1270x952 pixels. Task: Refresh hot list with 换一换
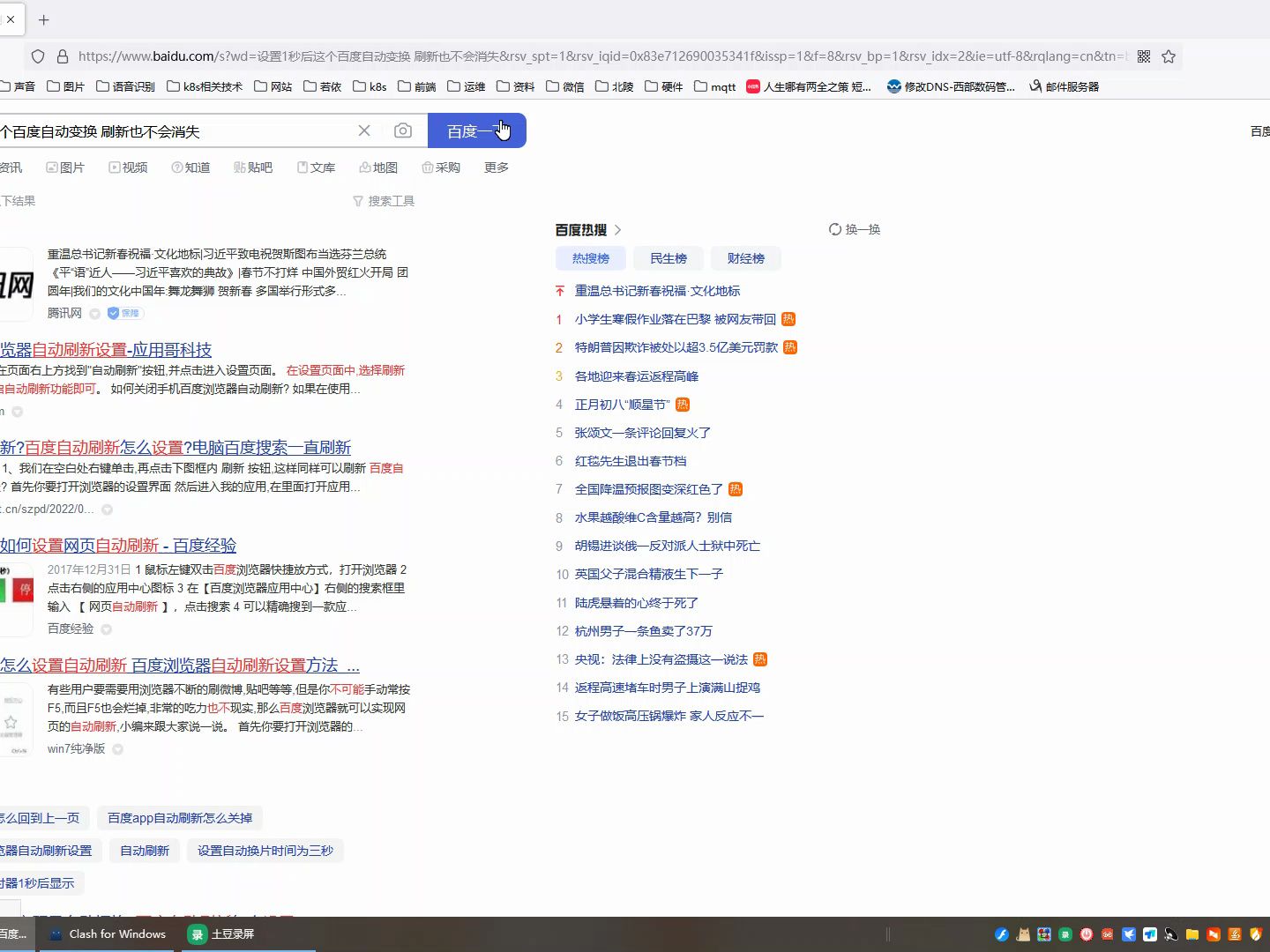point(855,229)
